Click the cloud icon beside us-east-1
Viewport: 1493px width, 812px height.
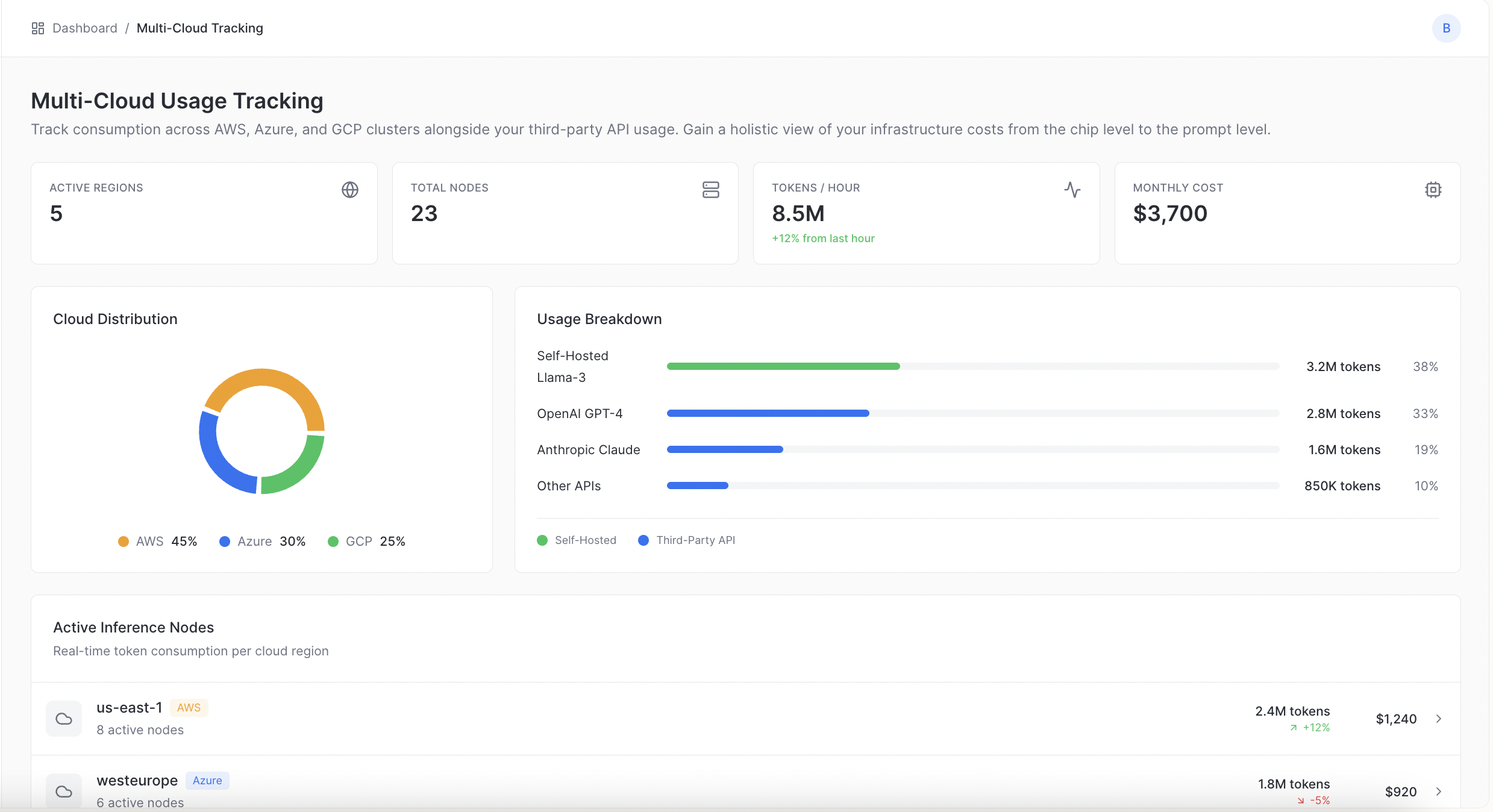[64, 718]
